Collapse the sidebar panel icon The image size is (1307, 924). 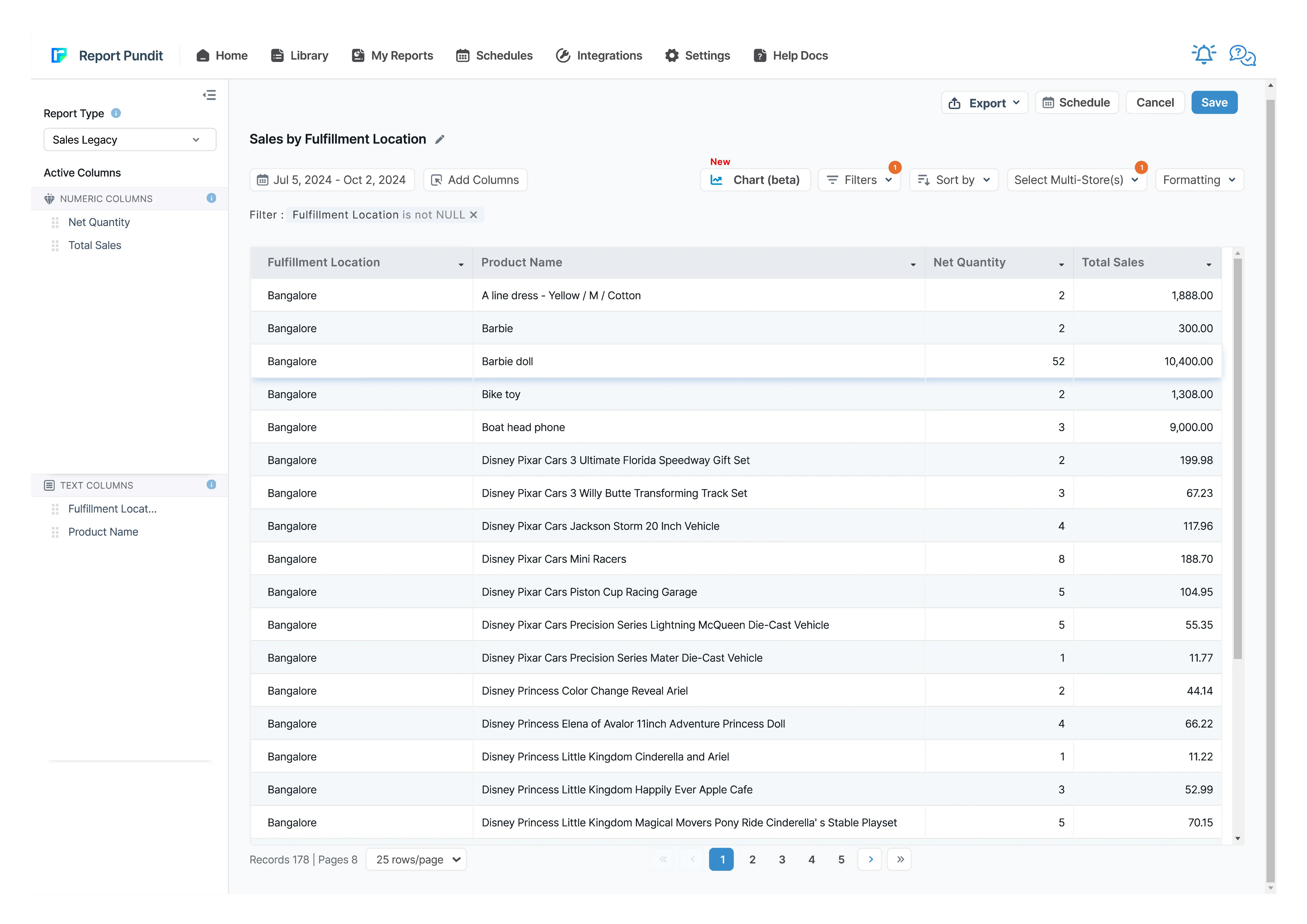[209, 95]
